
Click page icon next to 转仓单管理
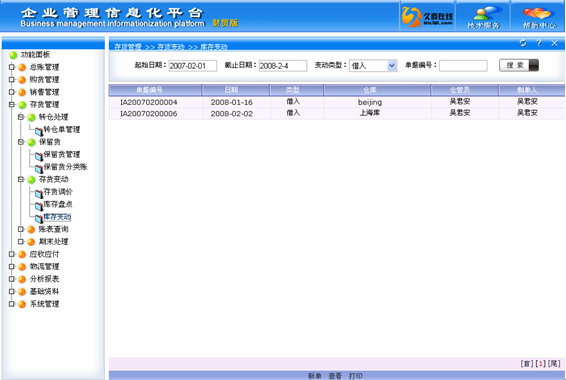click(39, 131)
